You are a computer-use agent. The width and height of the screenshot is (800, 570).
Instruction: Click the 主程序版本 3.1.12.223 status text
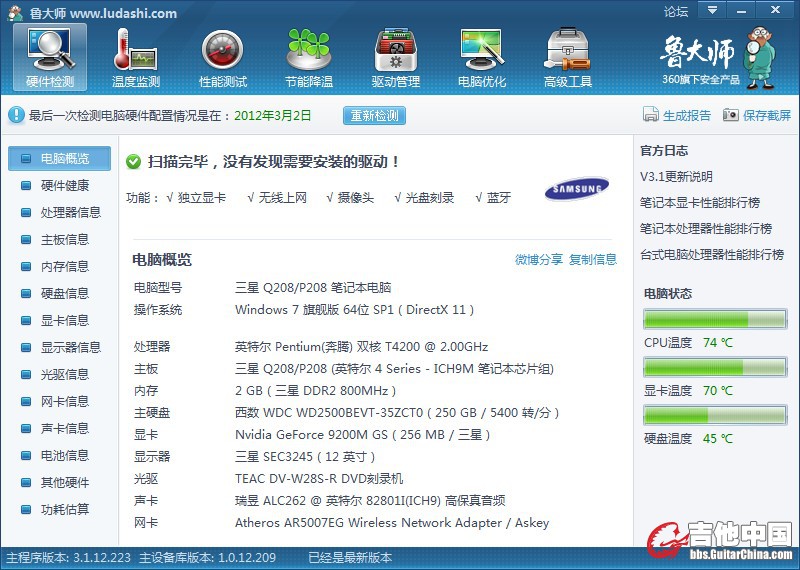click(68, 558)
